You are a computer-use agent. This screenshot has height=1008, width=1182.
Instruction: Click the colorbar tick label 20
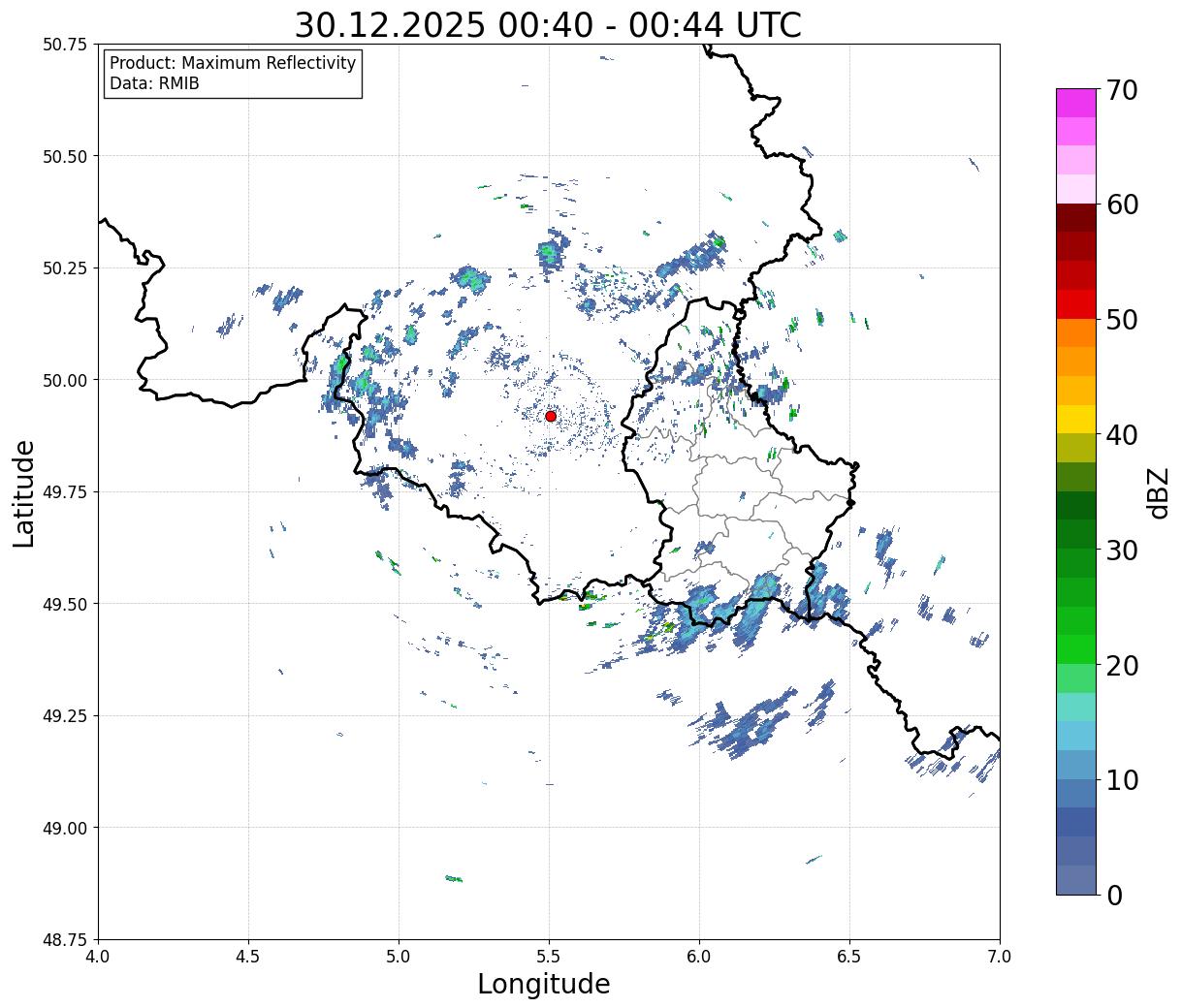tap(1122, 666)
